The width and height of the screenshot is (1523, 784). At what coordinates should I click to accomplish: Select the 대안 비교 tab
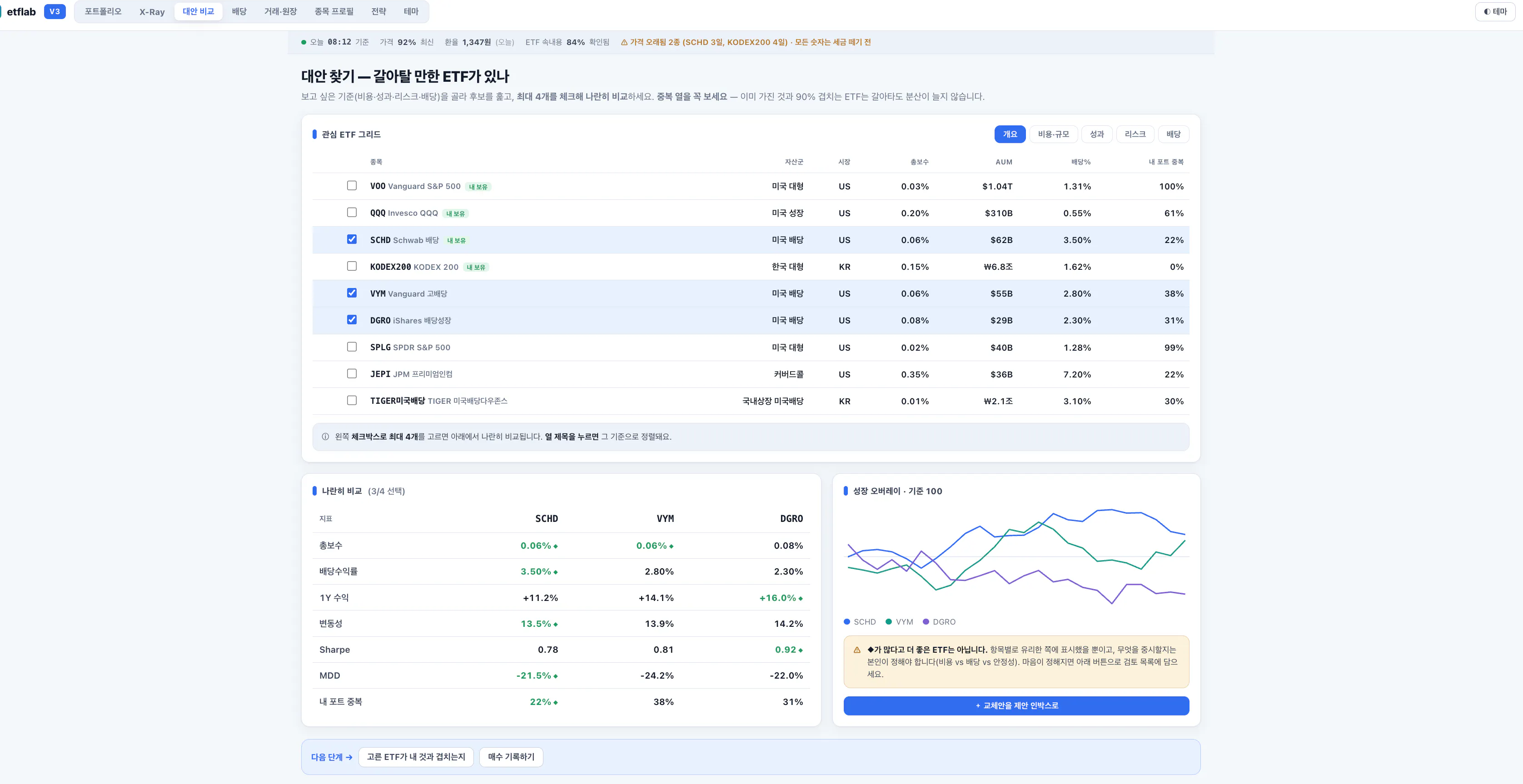coord(198,12)
